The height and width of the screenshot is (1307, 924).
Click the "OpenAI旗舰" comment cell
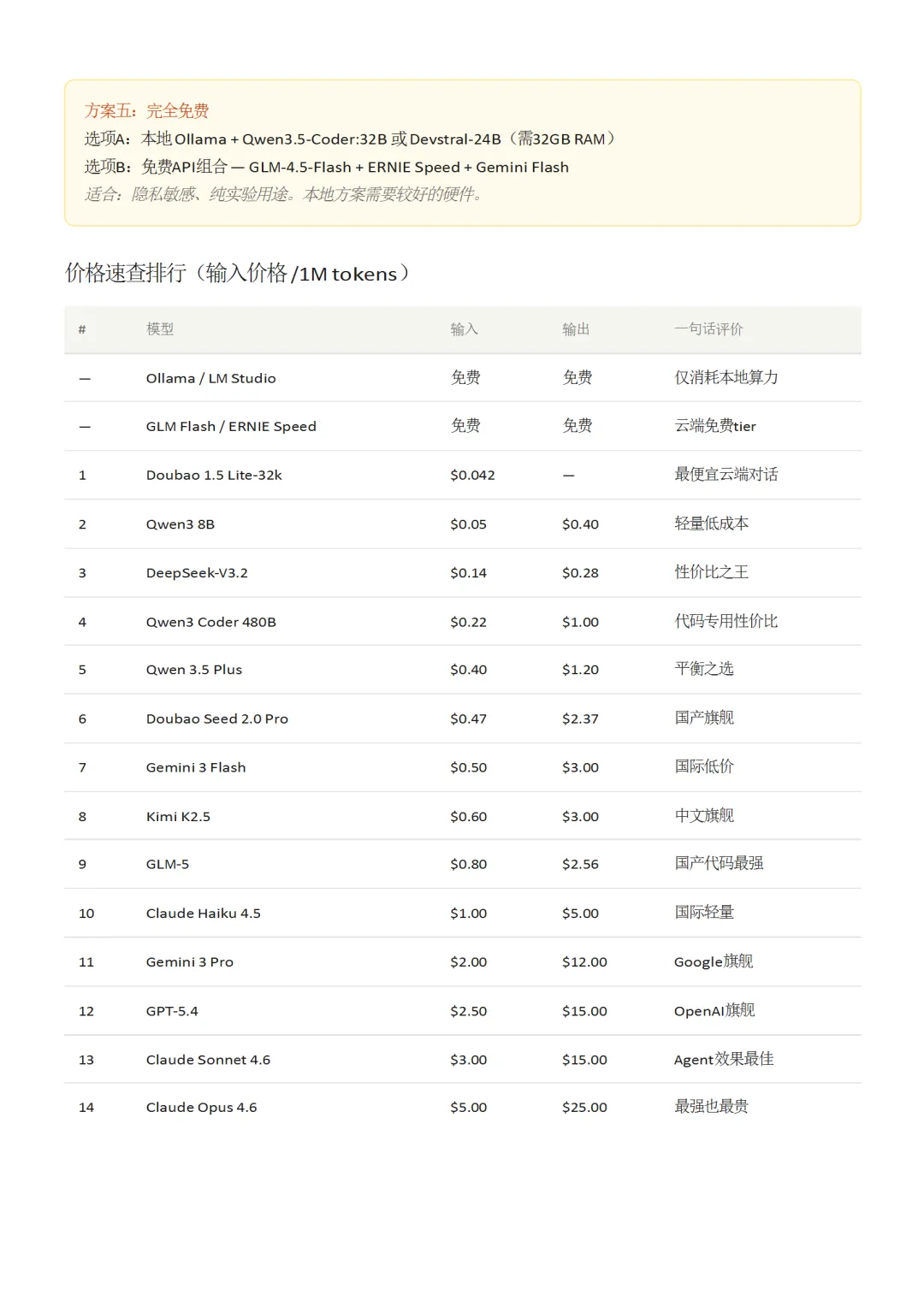[x=714, y=1010]
